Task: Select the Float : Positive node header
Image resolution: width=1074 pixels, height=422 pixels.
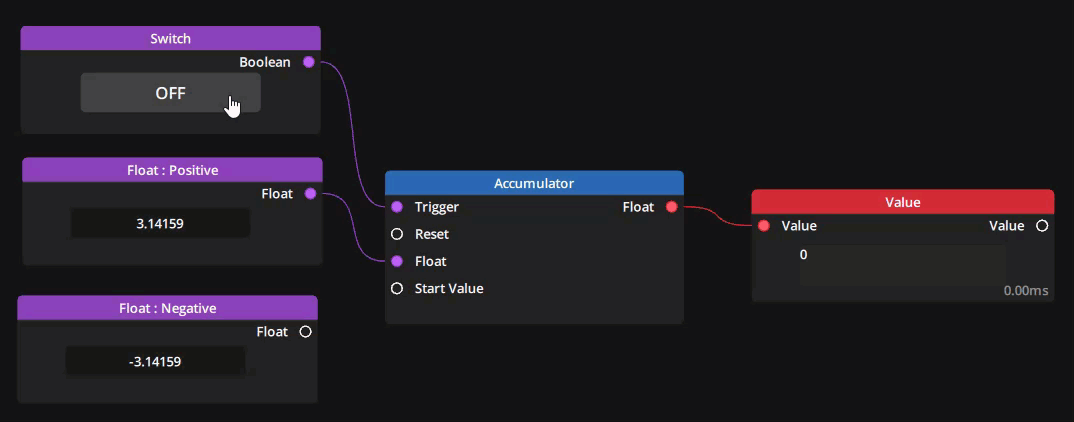Action: (172, 170)
